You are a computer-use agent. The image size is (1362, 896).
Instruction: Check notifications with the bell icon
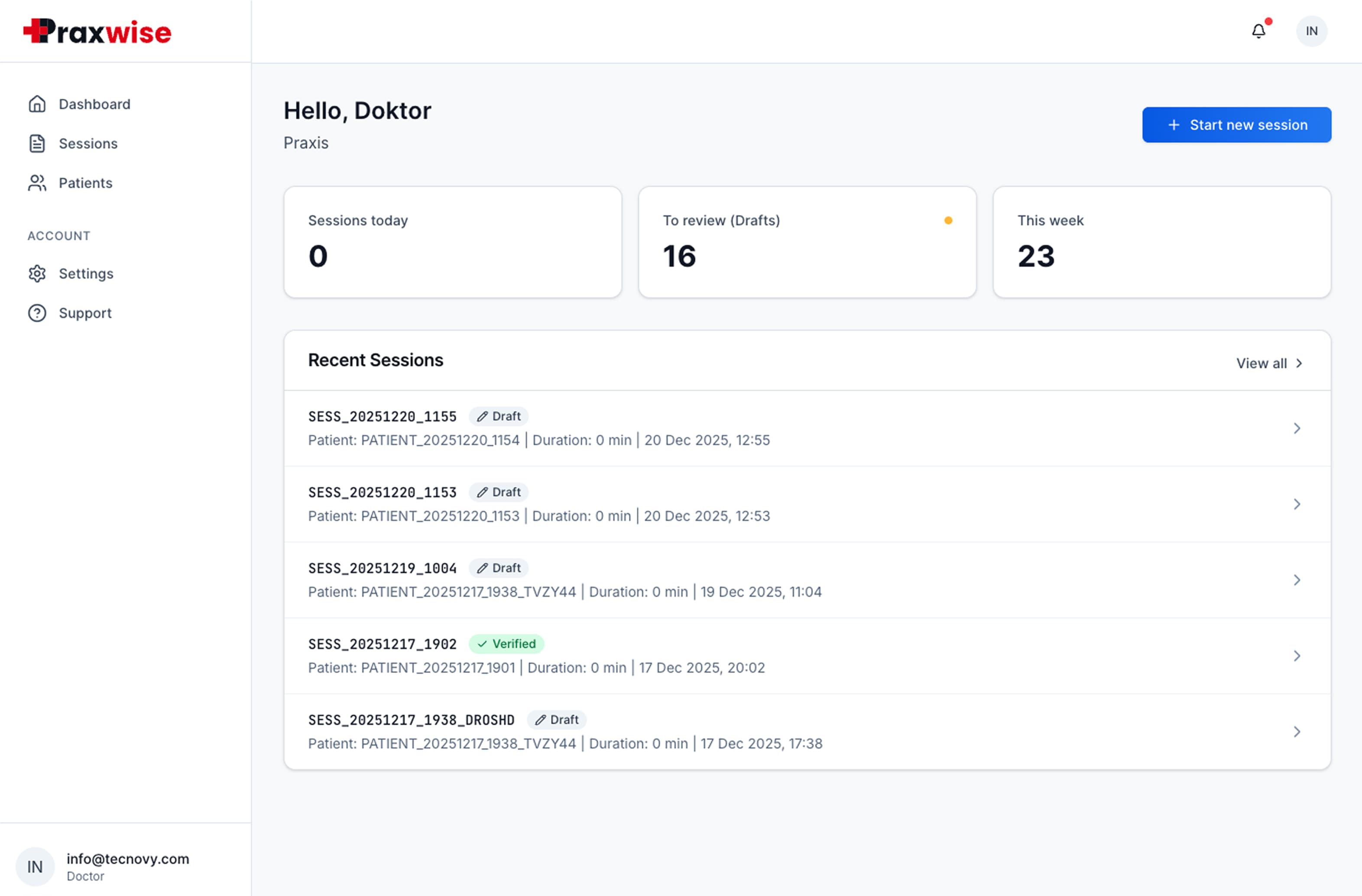(1258, 31)
